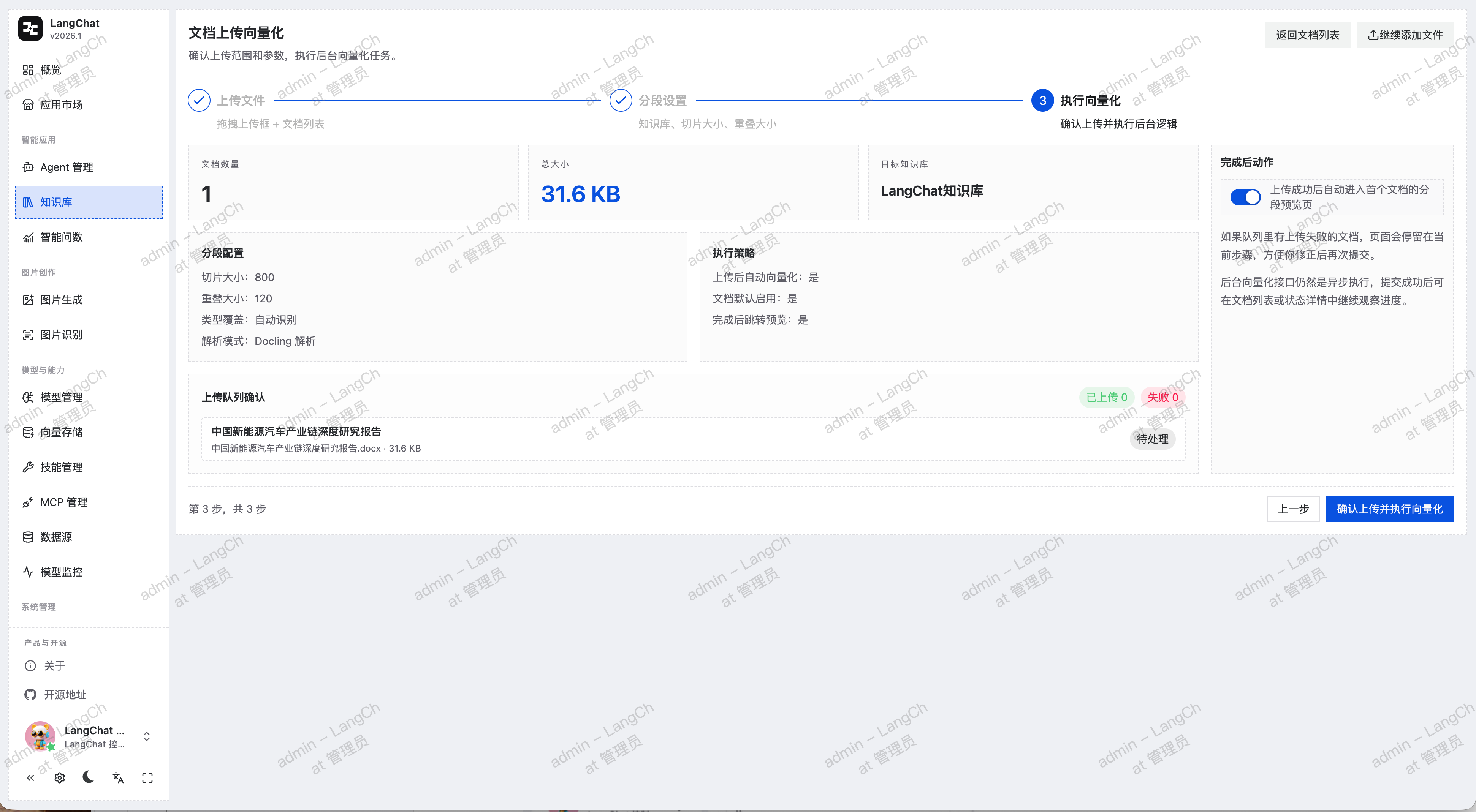Click the MCP 管理 plug icon
The width and height of the screenshot is (1476, 812).
click(x=28, y=502)
